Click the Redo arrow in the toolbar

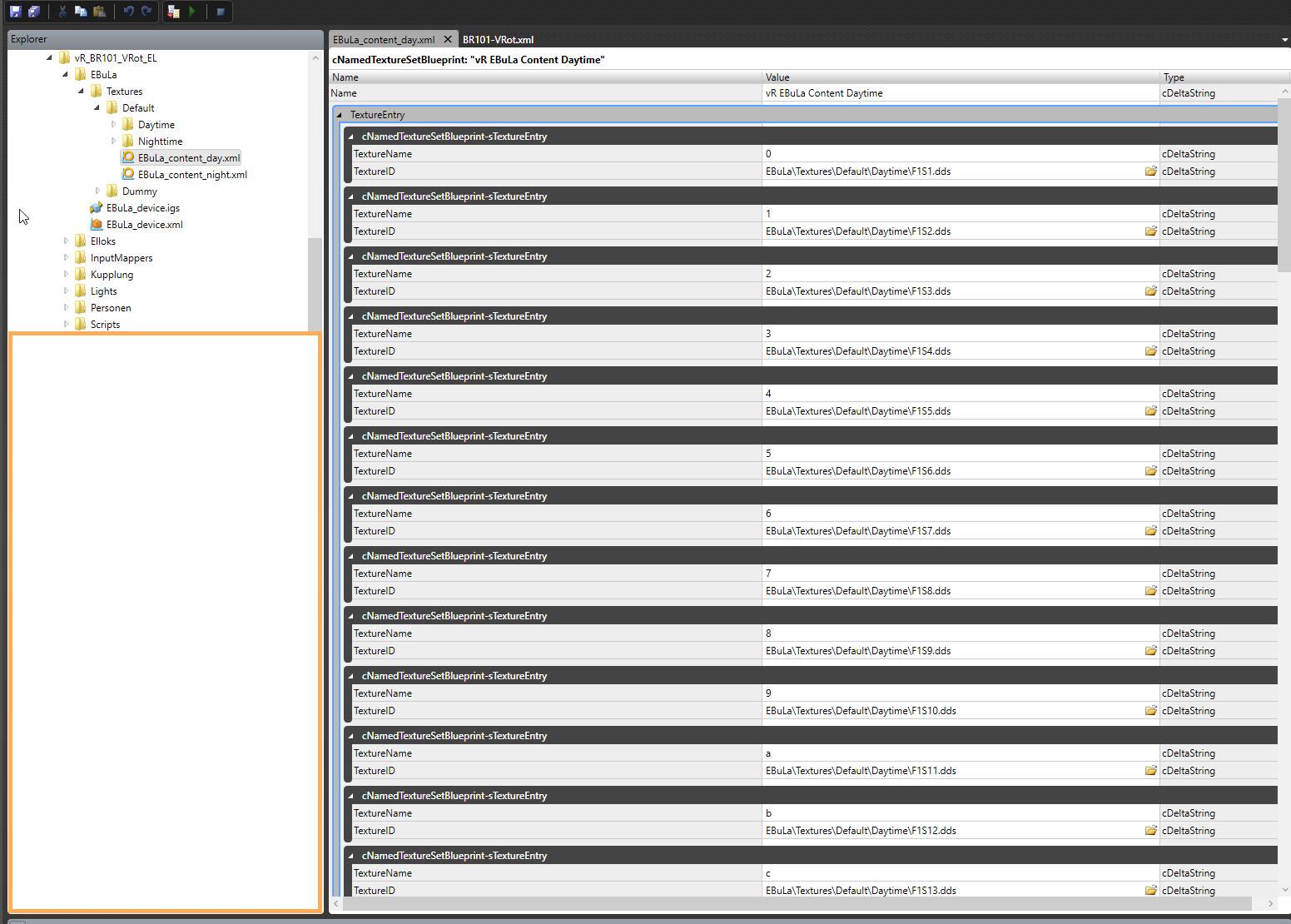click(x=146, y=12)
